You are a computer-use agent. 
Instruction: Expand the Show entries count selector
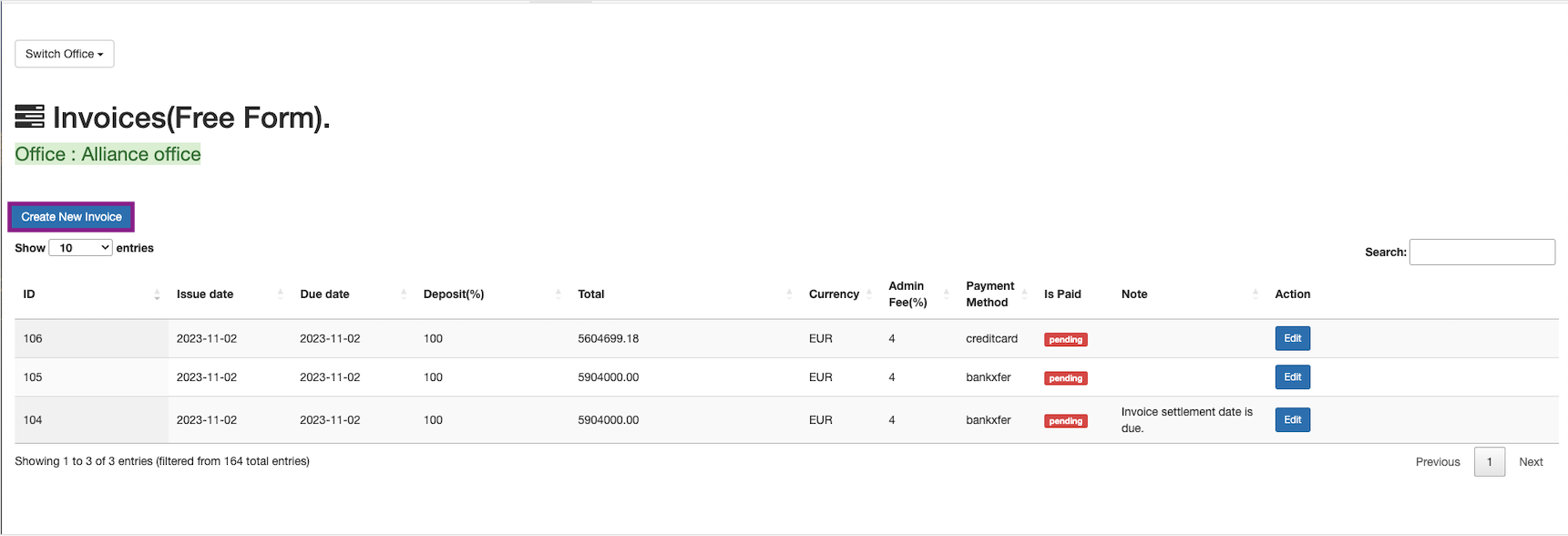[x=80, y=248]
